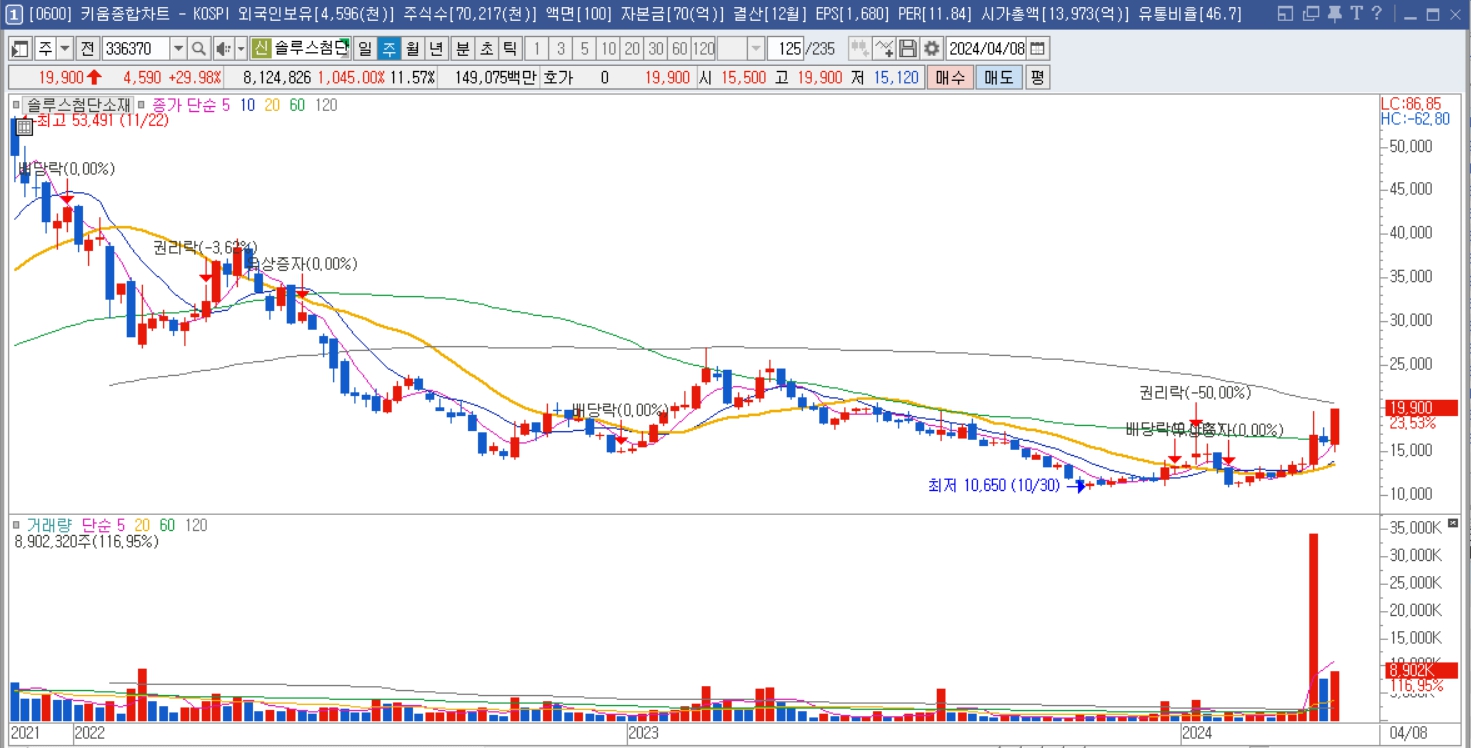
Task: Choose the 5 interval preset
Action: point(584,48)
